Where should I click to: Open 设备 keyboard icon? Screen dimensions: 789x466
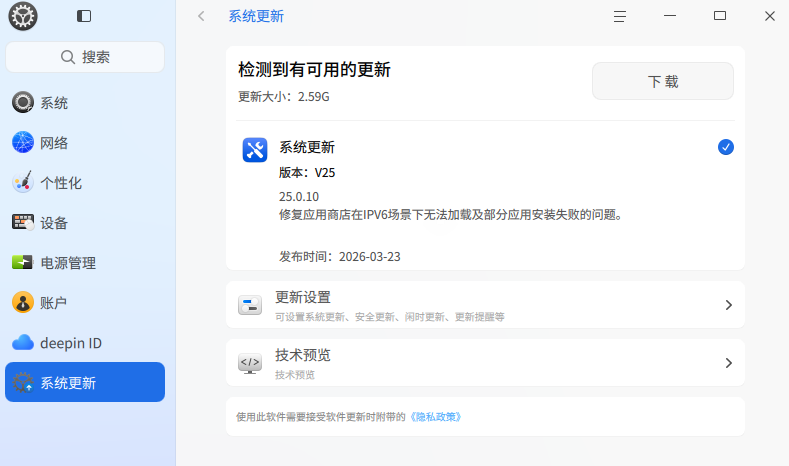pyautogui.click(x=23, y=222)
